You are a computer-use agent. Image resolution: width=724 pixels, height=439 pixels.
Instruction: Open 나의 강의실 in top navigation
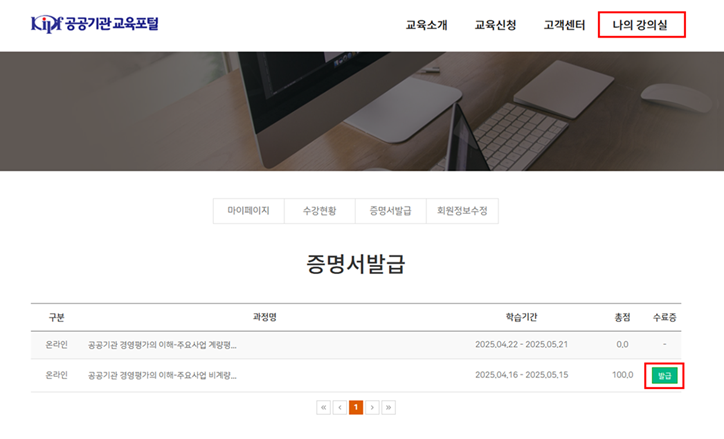click(641, 25)
